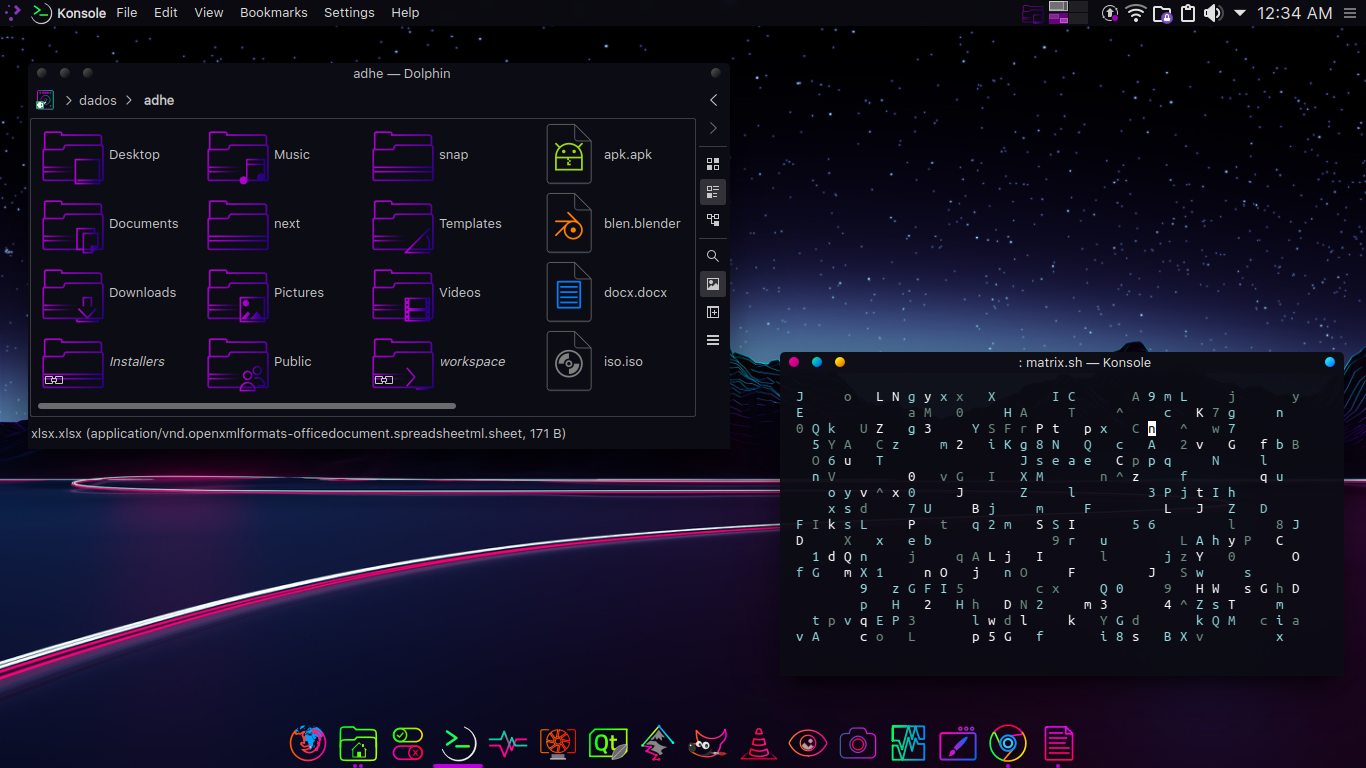Open the text document editor dock icon

(1058, 743)
